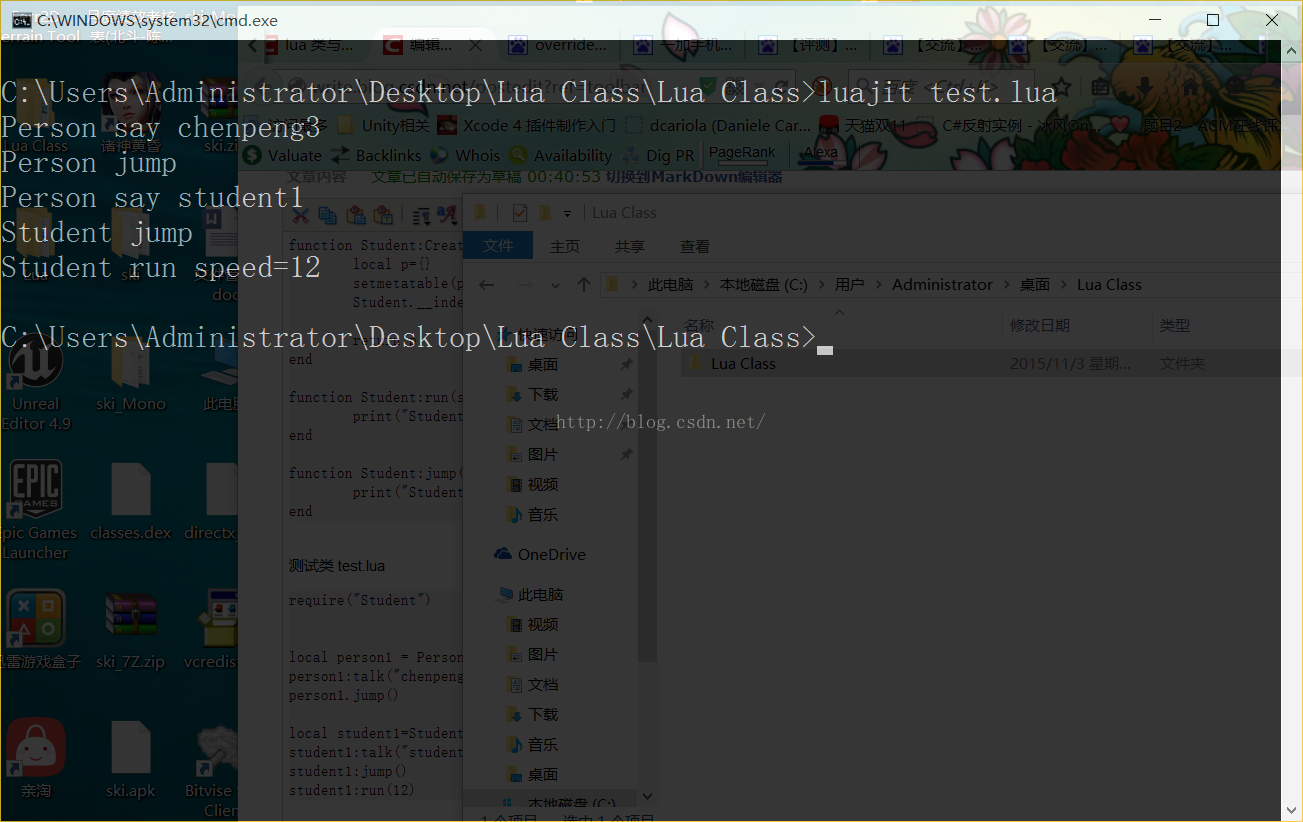The width and height of the screenshot is (1303, 822).
Task: Open Unity相关 bookmark folder
Action: (x=385, y=126)
